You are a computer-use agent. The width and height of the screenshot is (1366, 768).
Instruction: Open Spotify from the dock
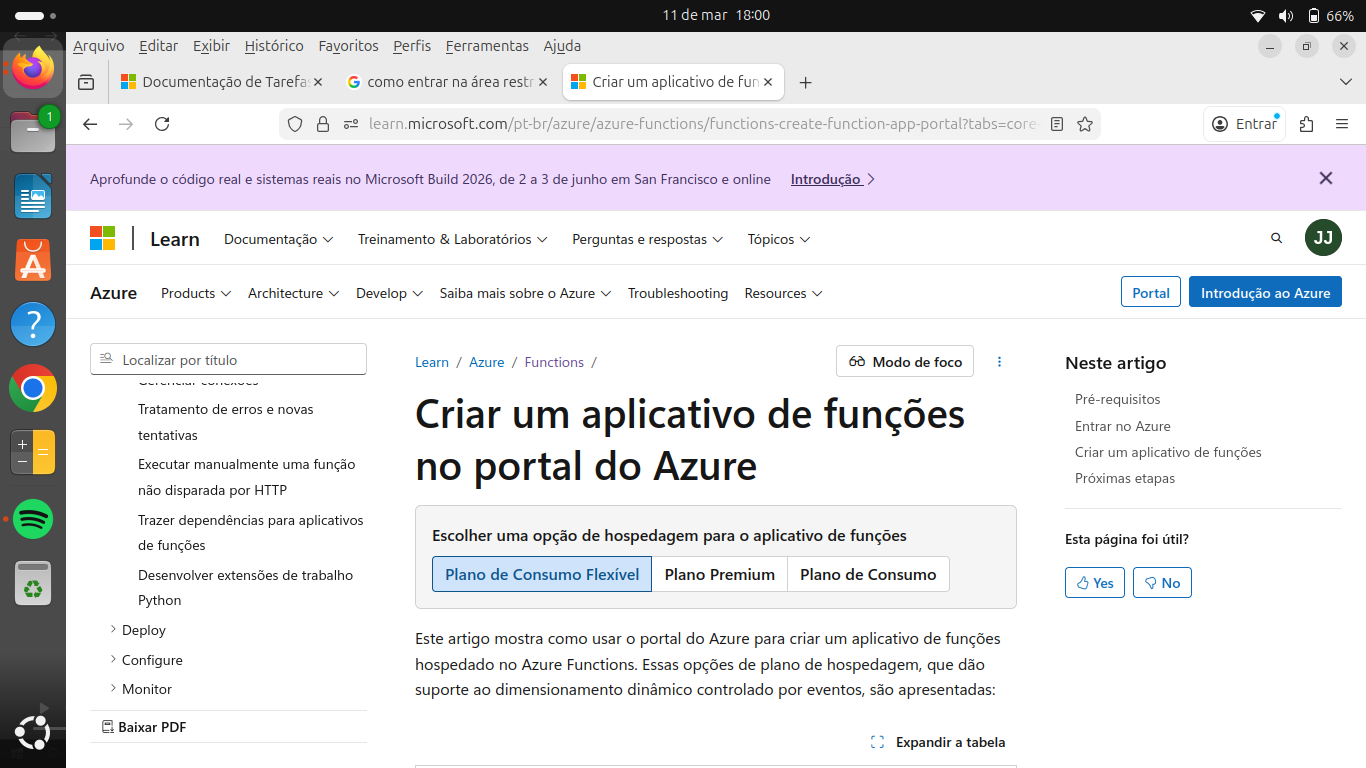pos(33,519)
